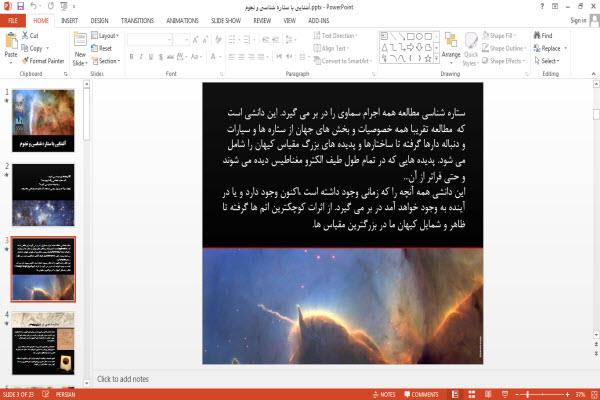
Task: Reset the slide layout
Action: (x=102, y=48)
